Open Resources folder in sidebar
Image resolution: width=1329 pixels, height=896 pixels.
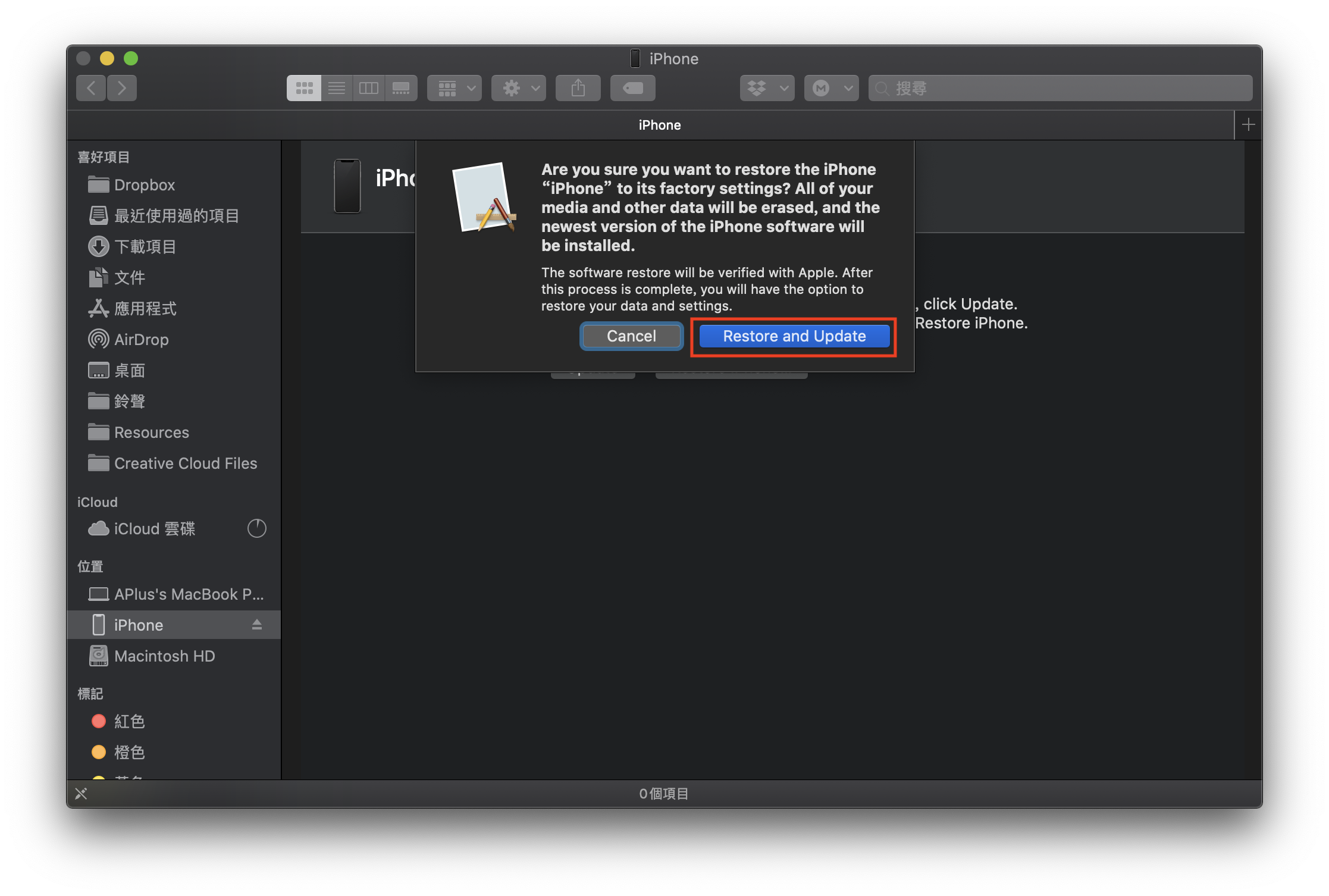tap(174, 433)
